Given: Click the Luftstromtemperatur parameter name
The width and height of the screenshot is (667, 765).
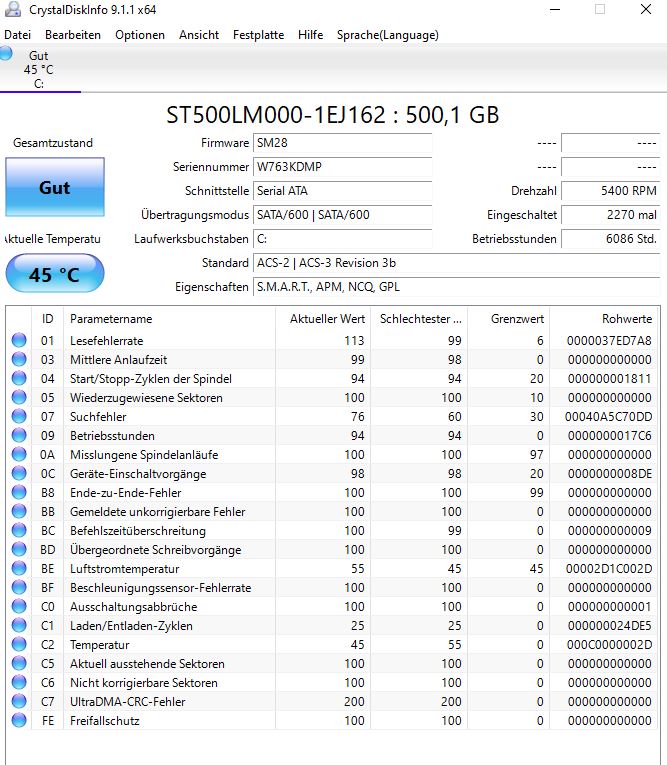Looking at the screenshot, I should coord(124,569).
